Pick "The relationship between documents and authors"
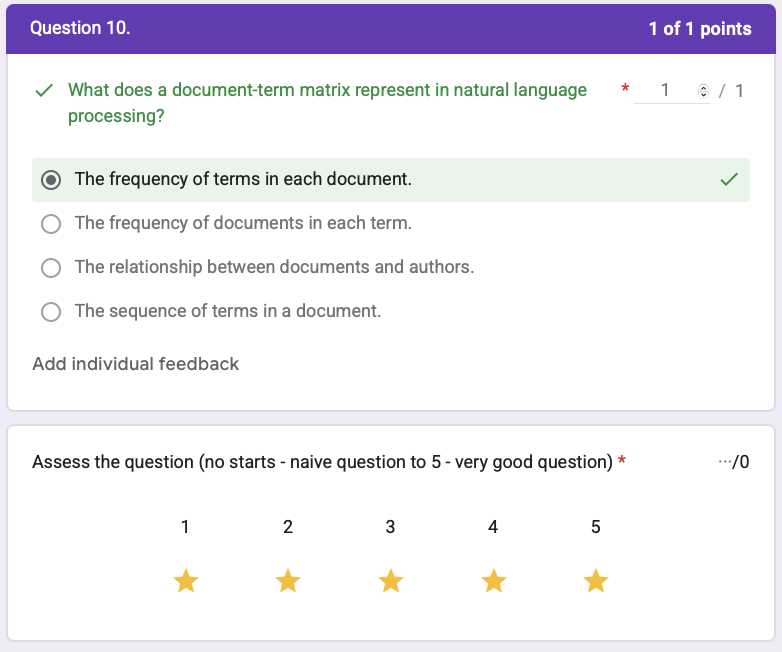782x652 pixels. pyautogui.click(x=51, y=268)
